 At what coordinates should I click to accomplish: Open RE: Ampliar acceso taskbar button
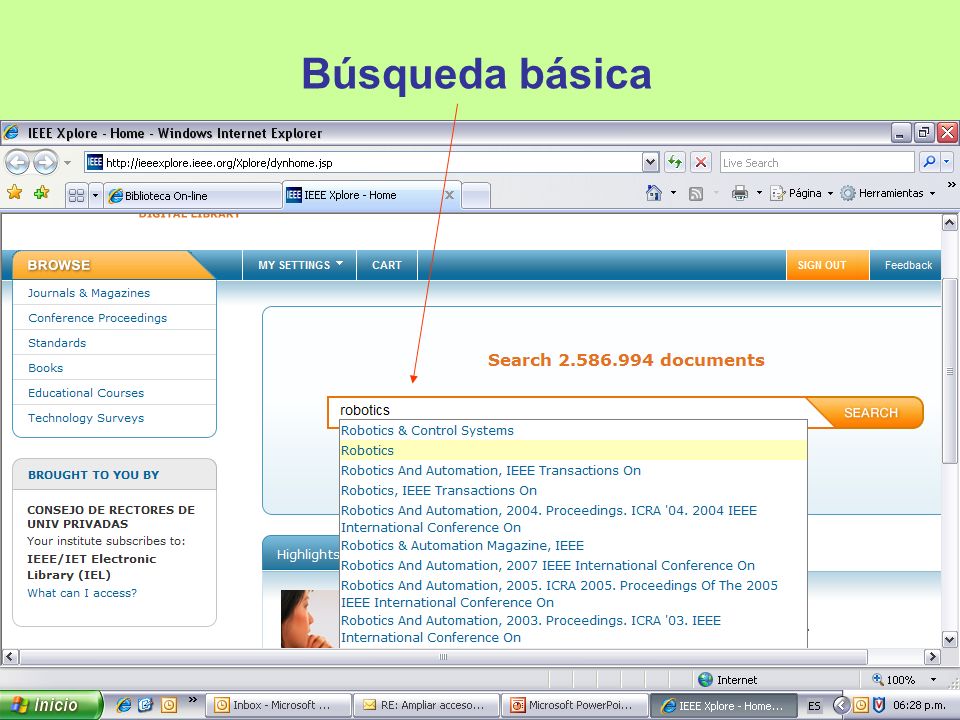427,705
